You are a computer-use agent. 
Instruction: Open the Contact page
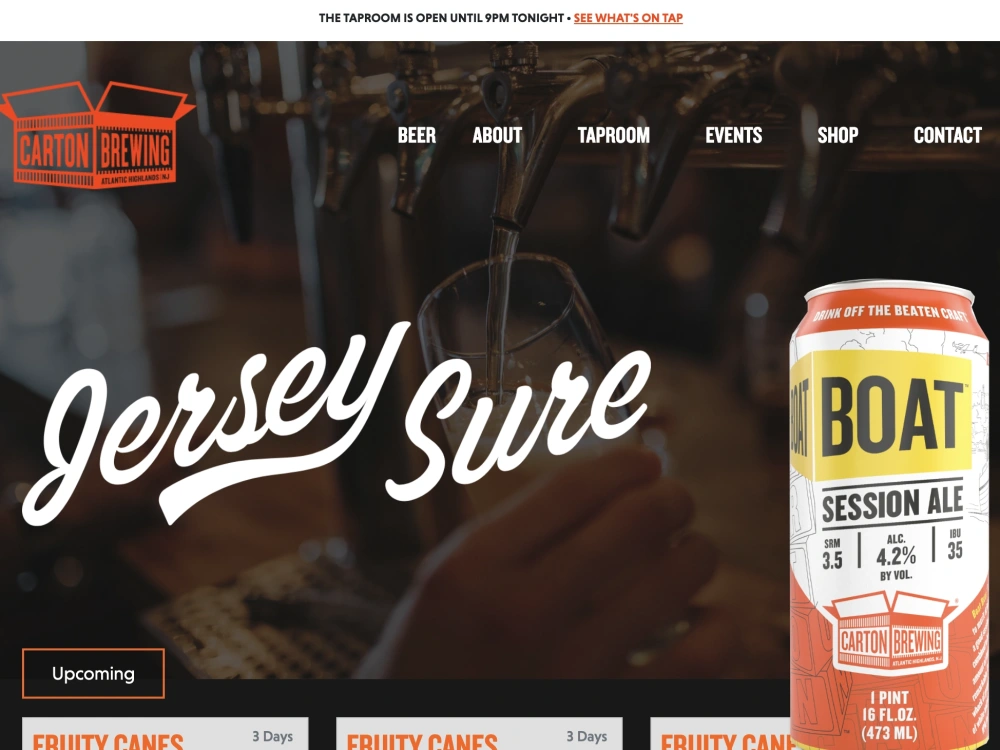[947, 135]
